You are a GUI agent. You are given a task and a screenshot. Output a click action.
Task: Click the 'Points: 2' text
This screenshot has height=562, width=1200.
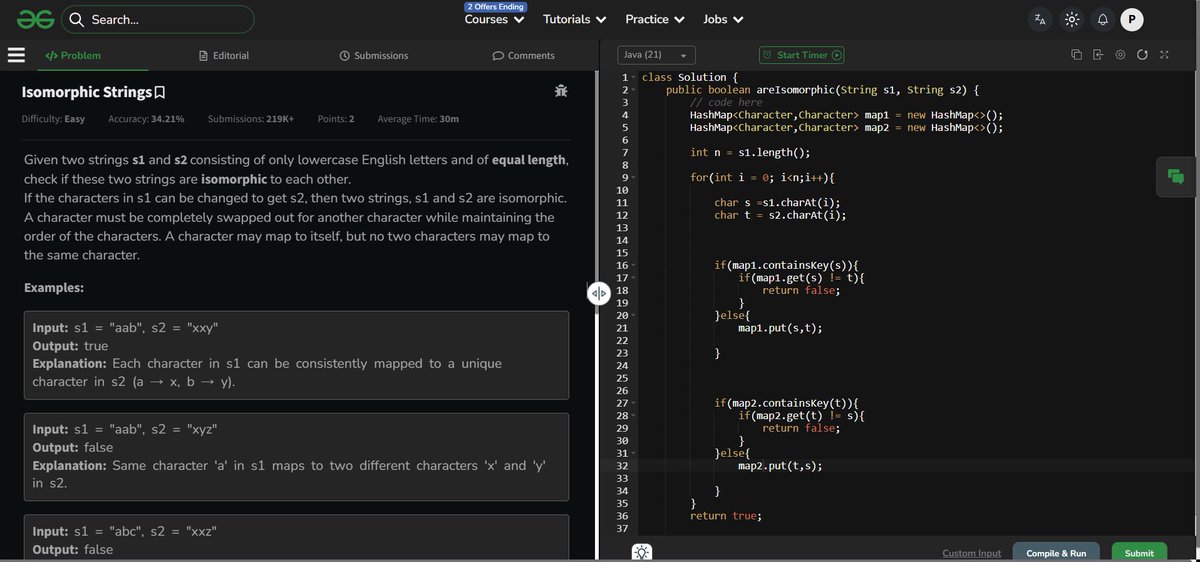(336, 119)
